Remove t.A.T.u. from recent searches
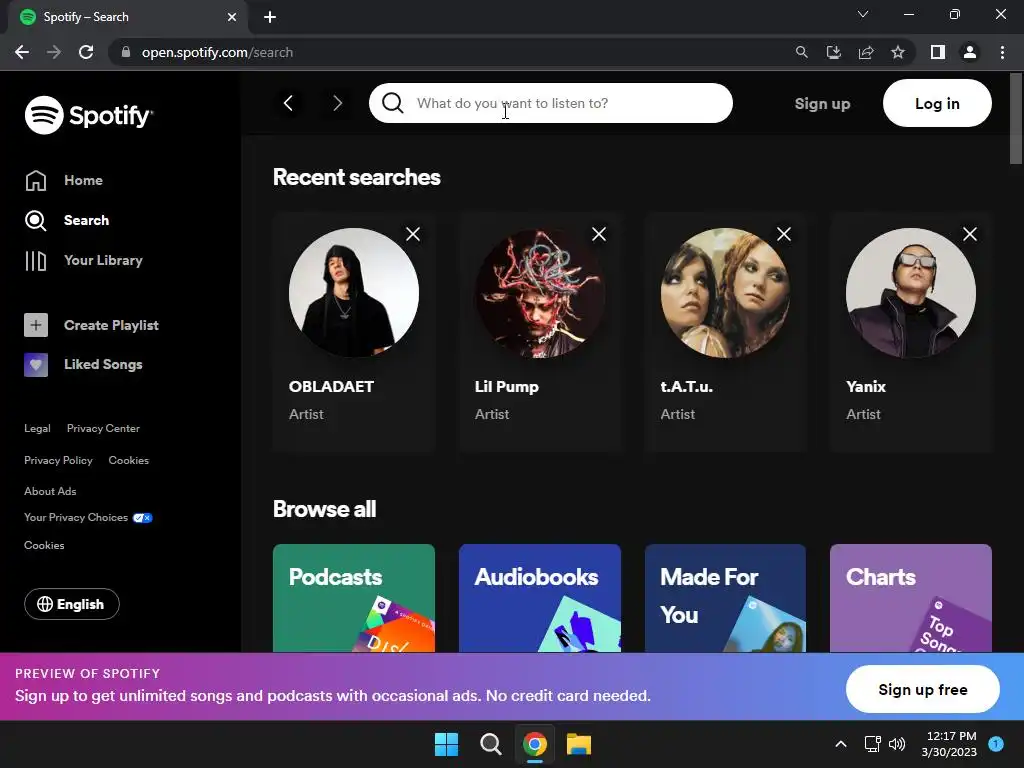Image resolution: width=1024 pixels, height=768 pixels. pos(784,234)
